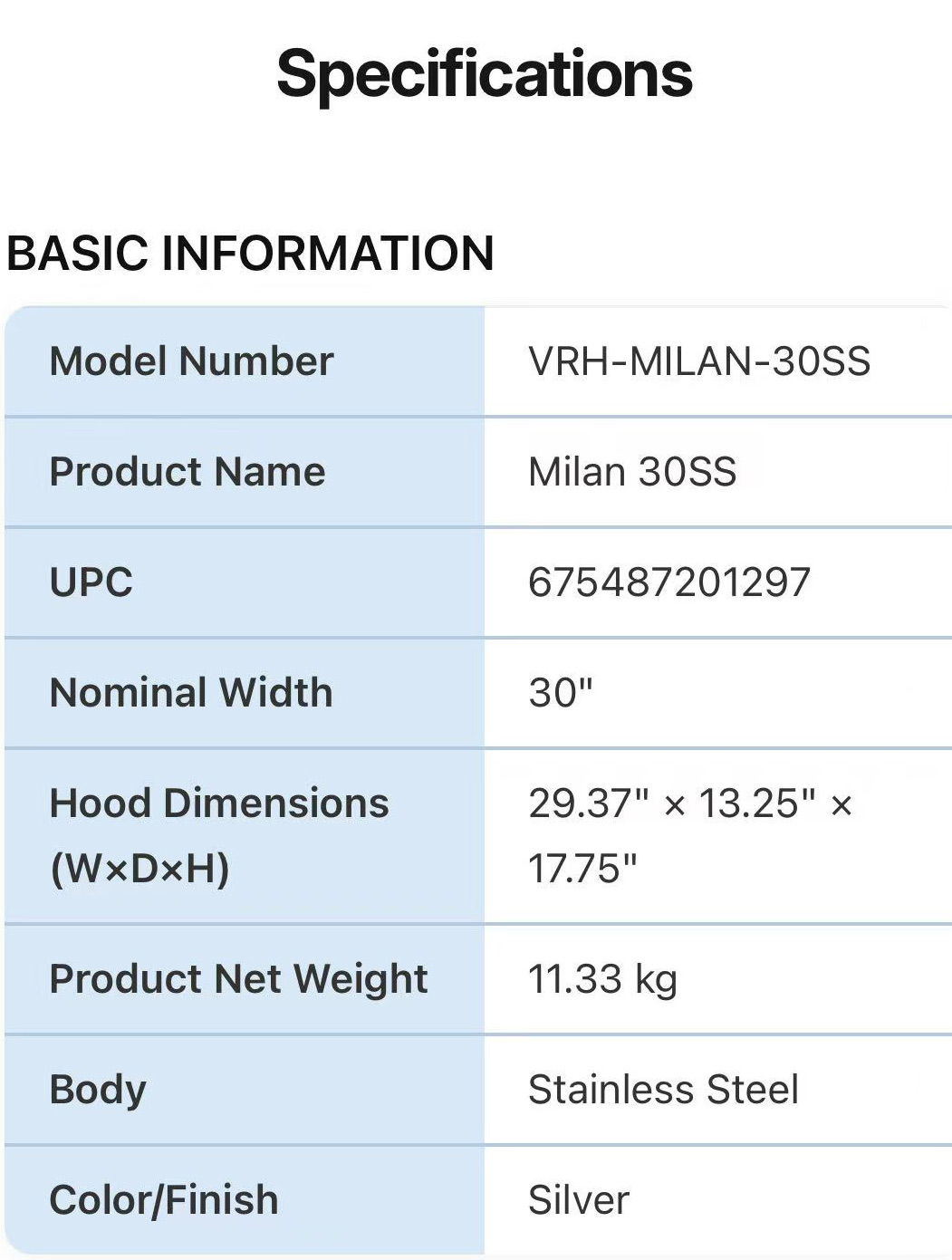
Task: Select the 30" nominal width value
Action: pyautogui.click(x=561, y=693)
